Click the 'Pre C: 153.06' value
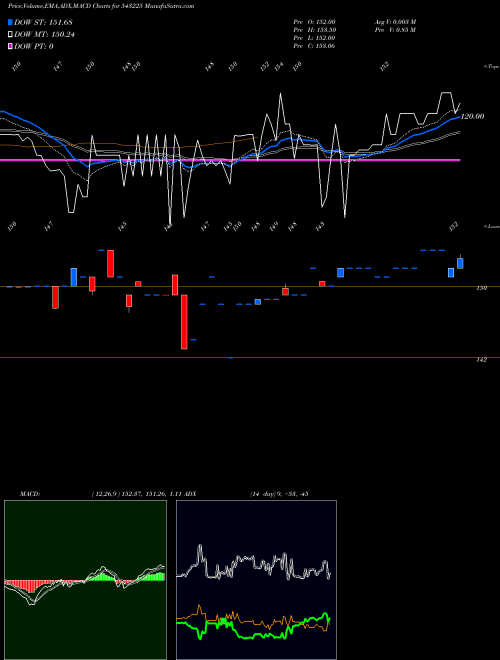 (314, 46)
